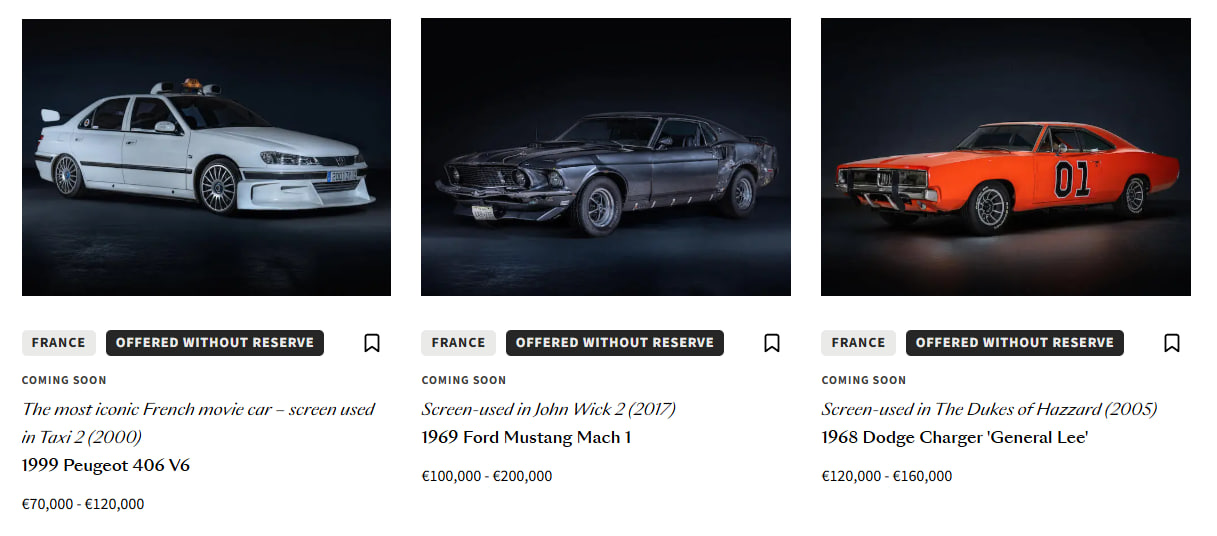View the grey Ford Mustang image

coord(606,157)
